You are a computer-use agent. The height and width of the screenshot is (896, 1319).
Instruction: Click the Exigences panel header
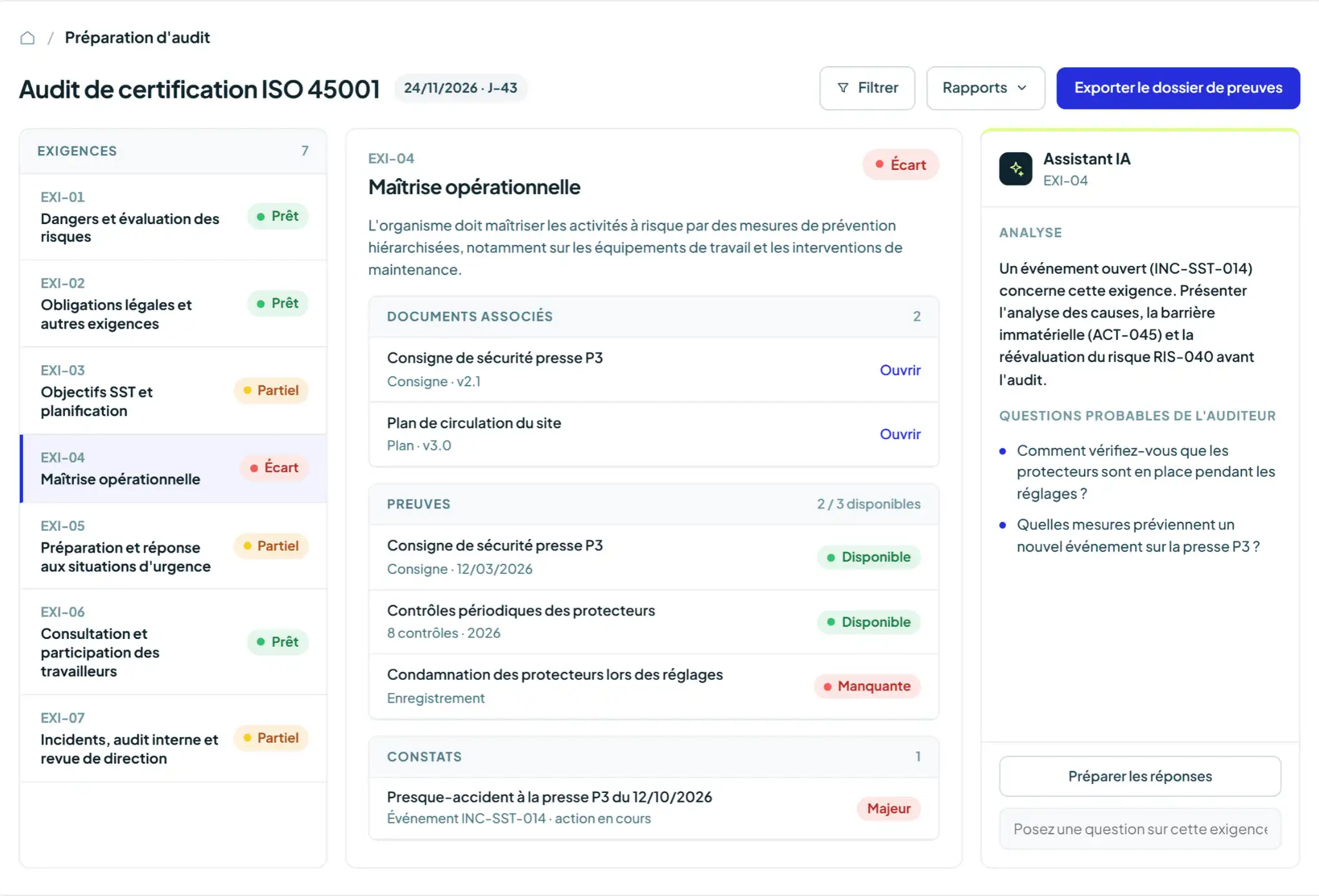click(173, 151)
